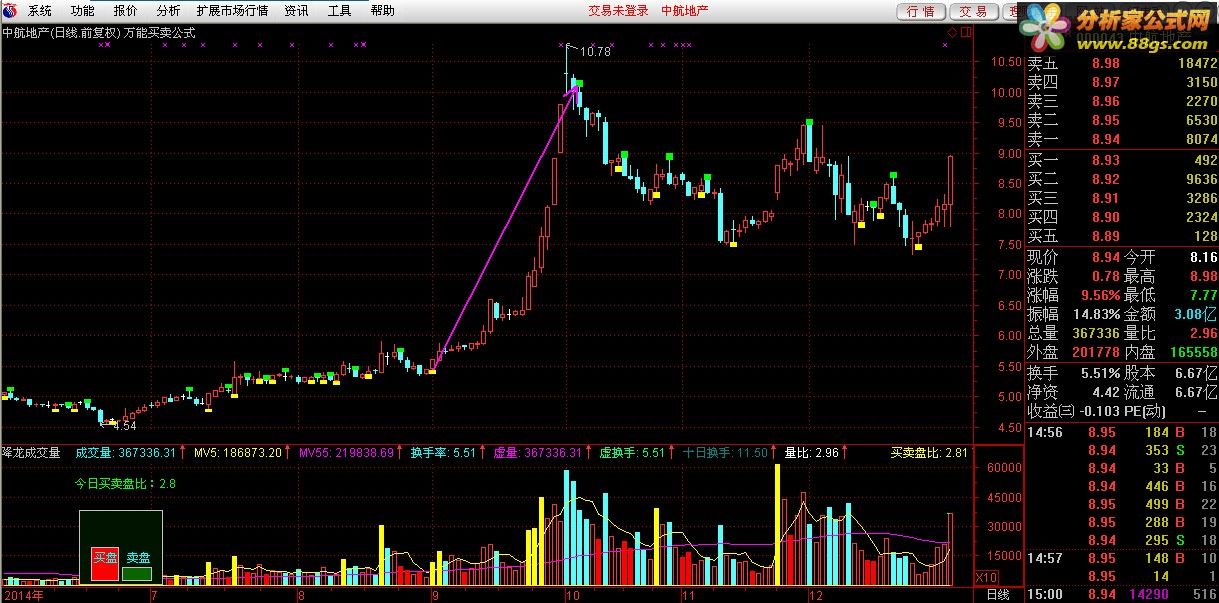This screenshot has width=1219, height=603.
Task: Click month 9 on the time axis
Action: tap(435, 595)
